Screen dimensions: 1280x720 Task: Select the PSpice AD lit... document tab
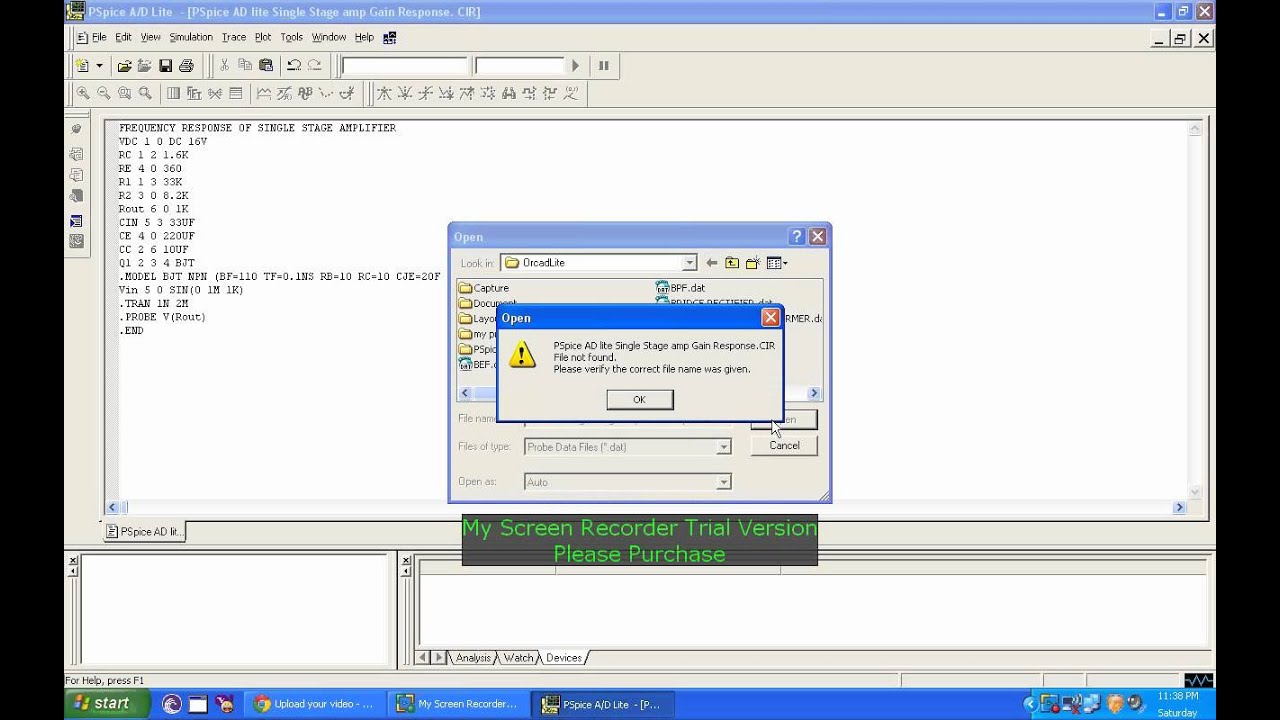(x=145, y=532)
